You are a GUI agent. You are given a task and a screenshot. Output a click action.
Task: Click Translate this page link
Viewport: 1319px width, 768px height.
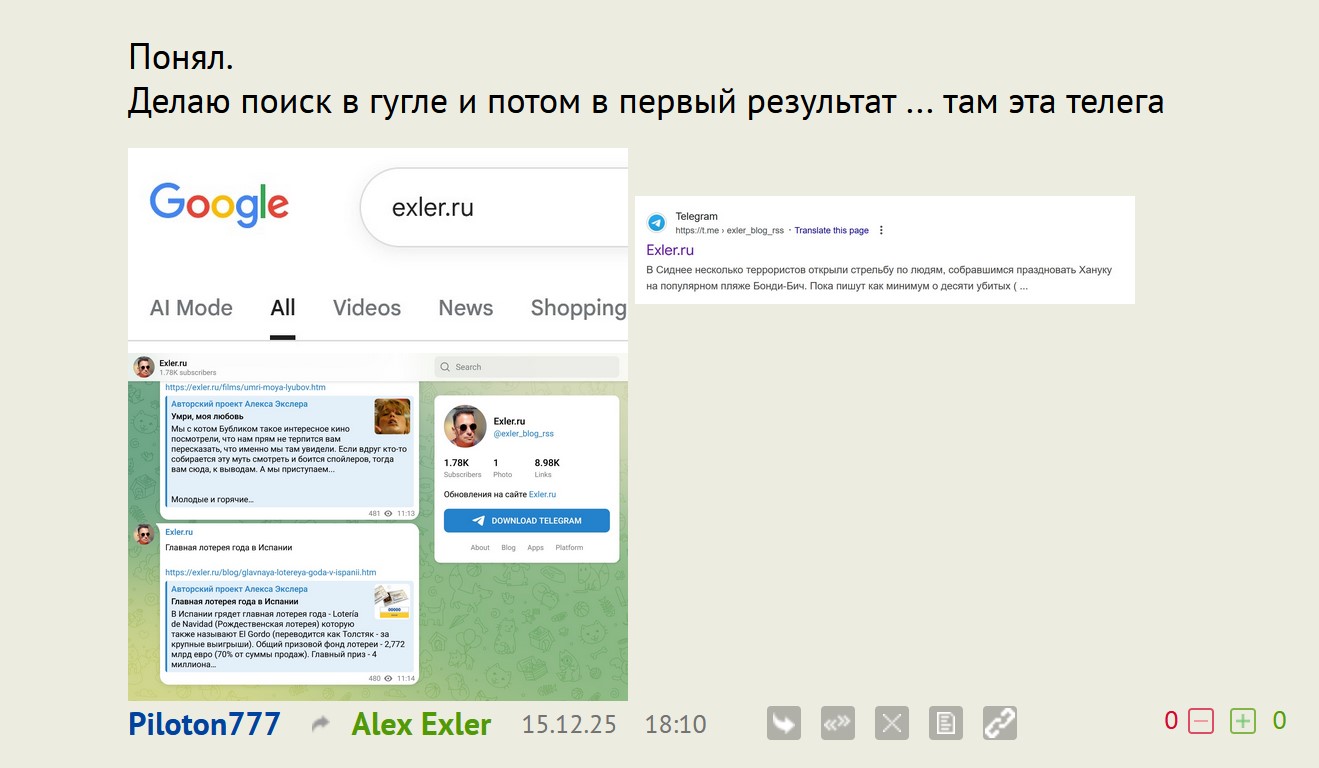point(831,230)
